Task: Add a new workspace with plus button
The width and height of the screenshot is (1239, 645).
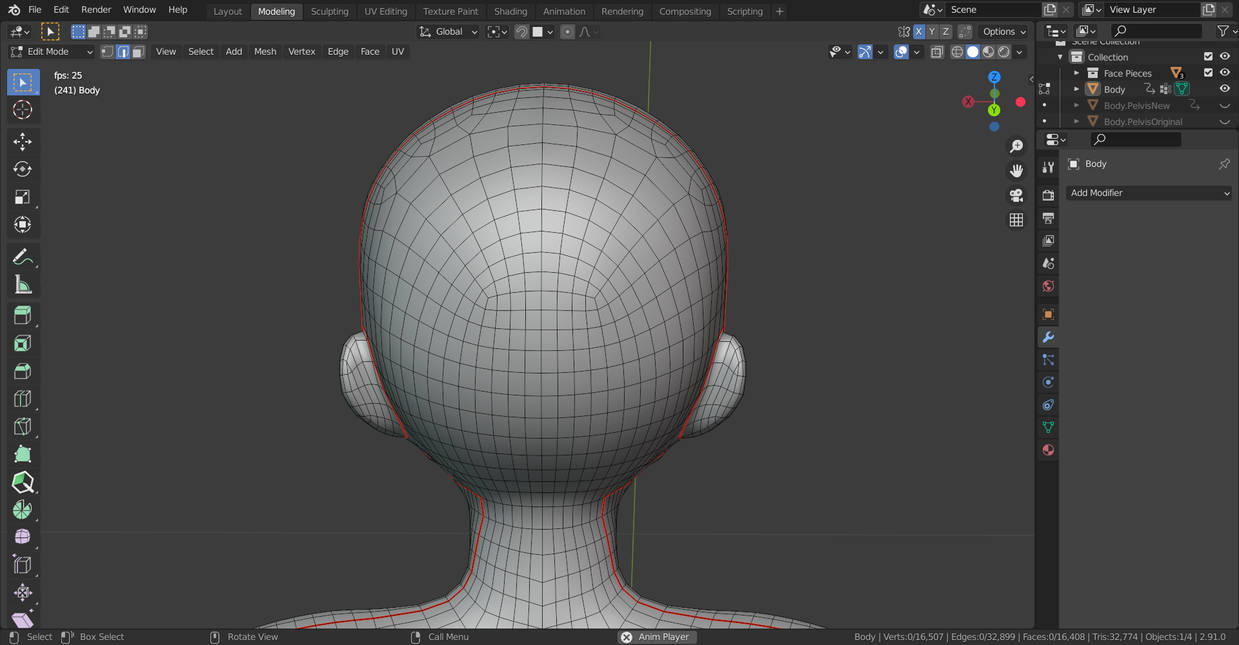Action: coord(780,11)
